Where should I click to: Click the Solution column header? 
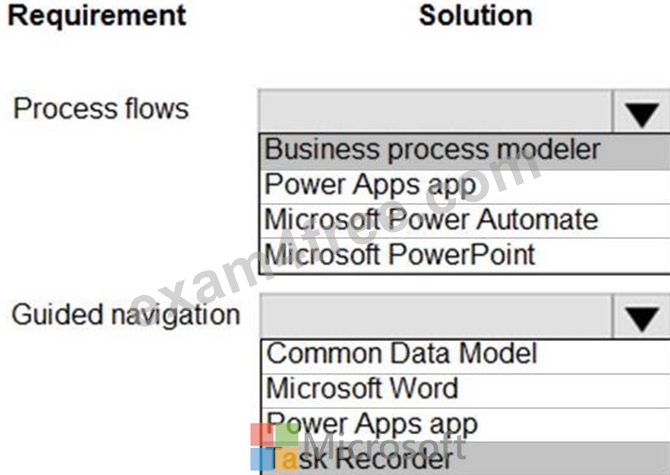tap(476, 16)
